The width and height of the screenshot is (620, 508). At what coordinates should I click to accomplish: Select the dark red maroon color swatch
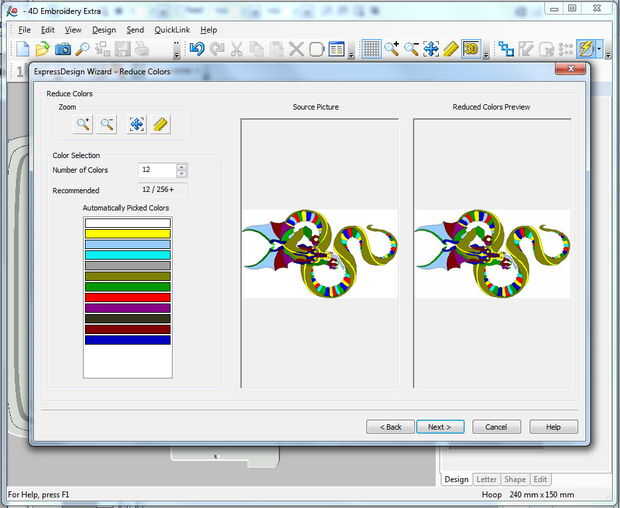(x=128, y=329)
